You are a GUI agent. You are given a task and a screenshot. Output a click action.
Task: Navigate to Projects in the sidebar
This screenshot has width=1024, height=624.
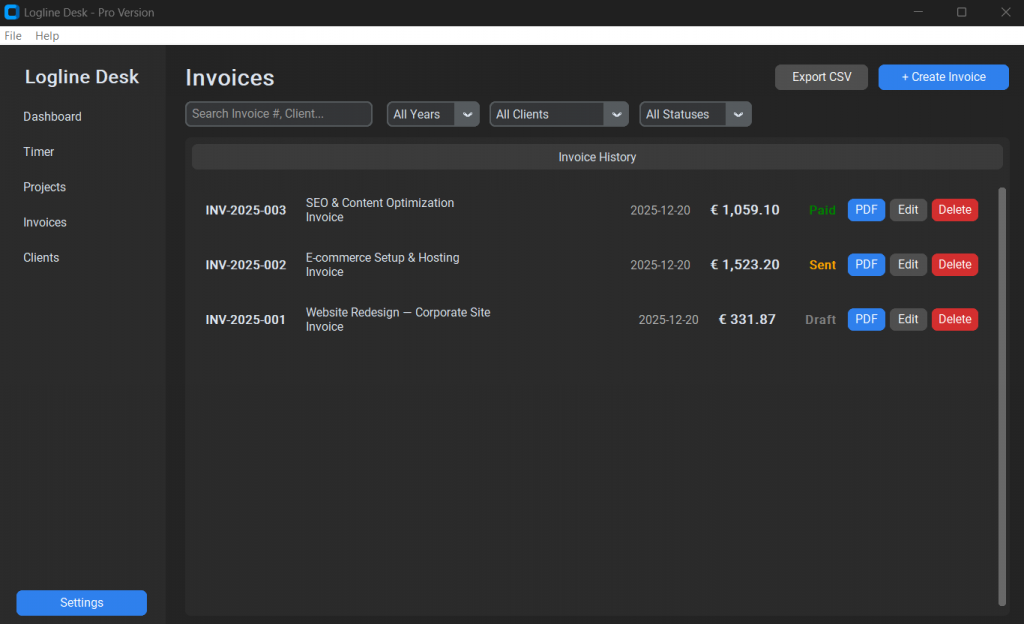pyautogui.click(x=45, y=187)
